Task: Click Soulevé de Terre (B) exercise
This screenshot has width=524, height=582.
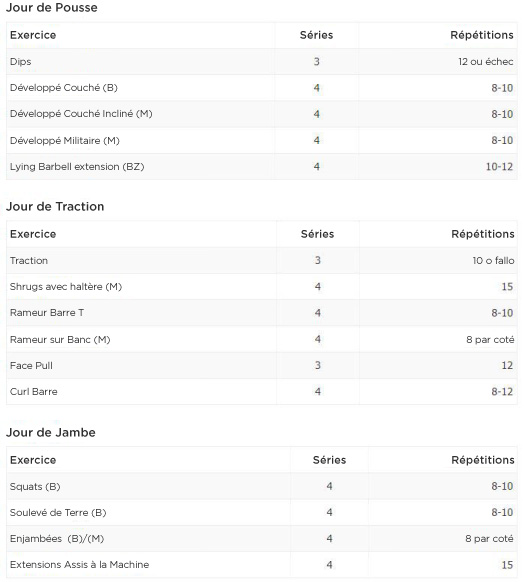Action: (x=58, y=513)
